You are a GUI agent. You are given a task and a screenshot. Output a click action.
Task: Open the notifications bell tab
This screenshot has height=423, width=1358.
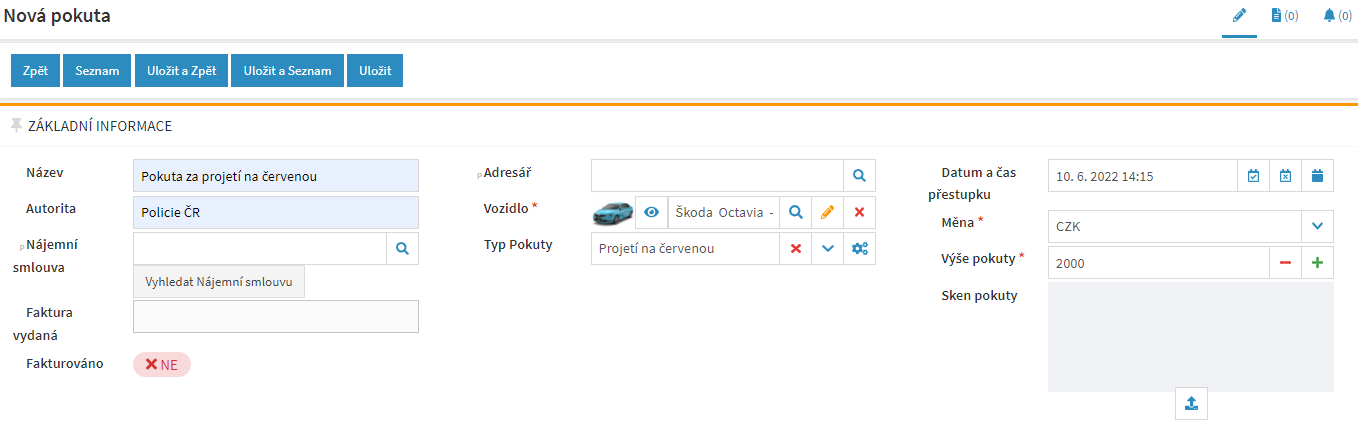(x=1337, y=16)
